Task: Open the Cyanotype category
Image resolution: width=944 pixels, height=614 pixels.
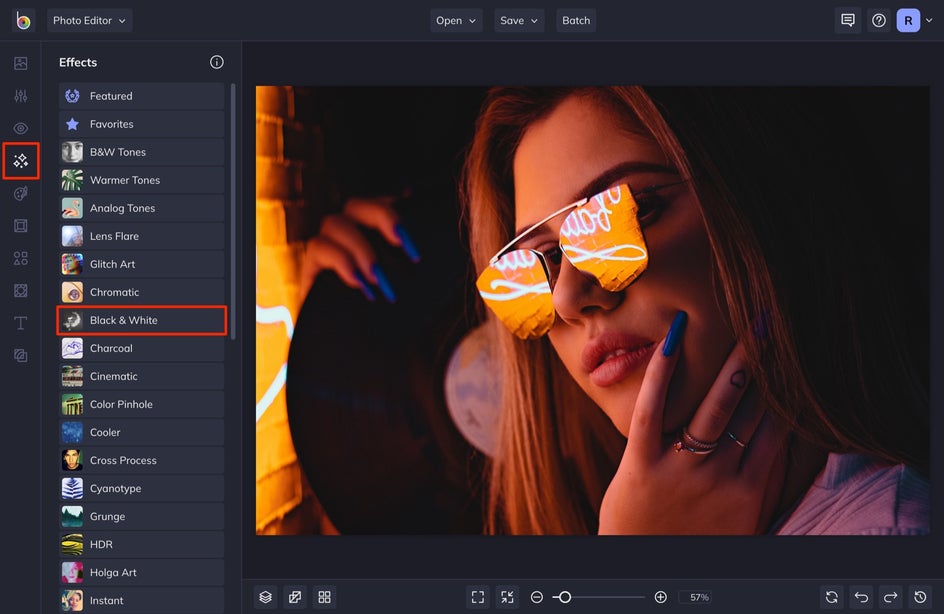Action: 141,488
